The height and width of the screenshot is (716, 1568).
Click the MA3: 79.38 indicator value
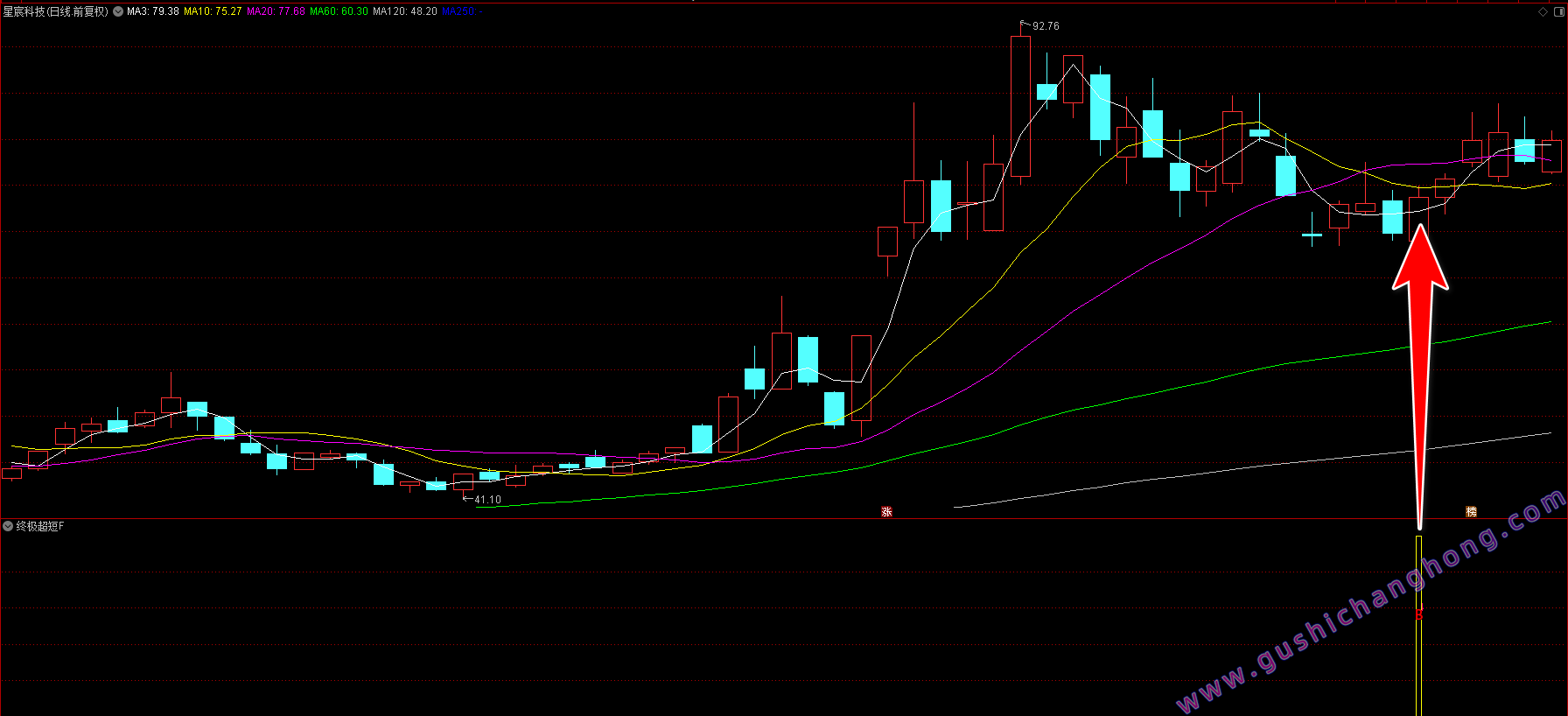pyautogui.click(x=153, y=11)
